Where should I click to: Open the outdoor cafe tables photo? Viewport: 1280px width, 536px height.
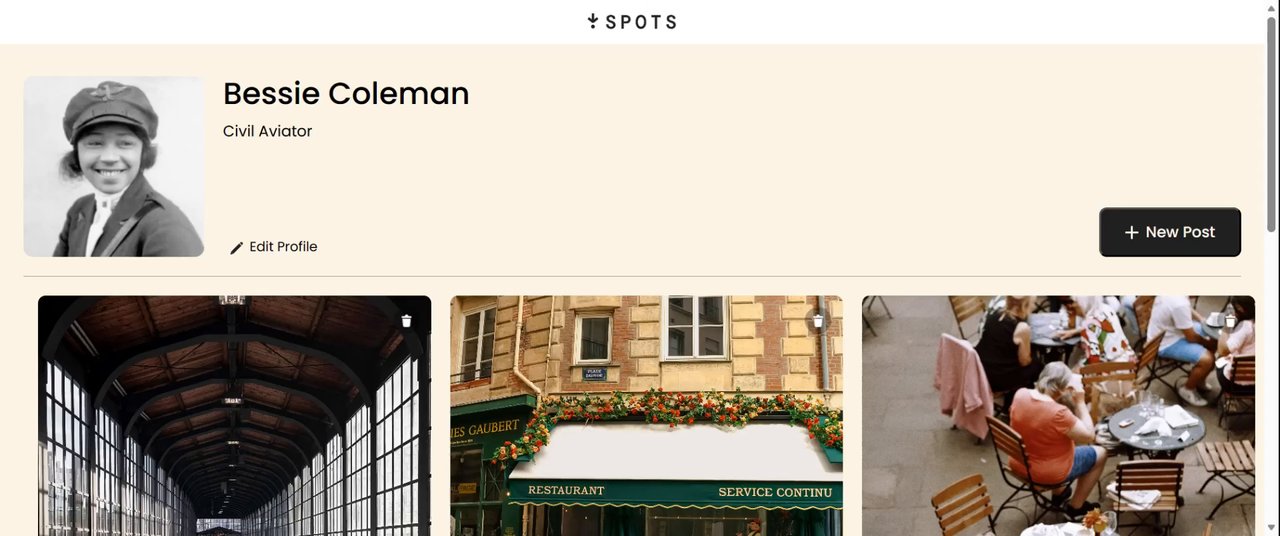(x=1058, y=416)
